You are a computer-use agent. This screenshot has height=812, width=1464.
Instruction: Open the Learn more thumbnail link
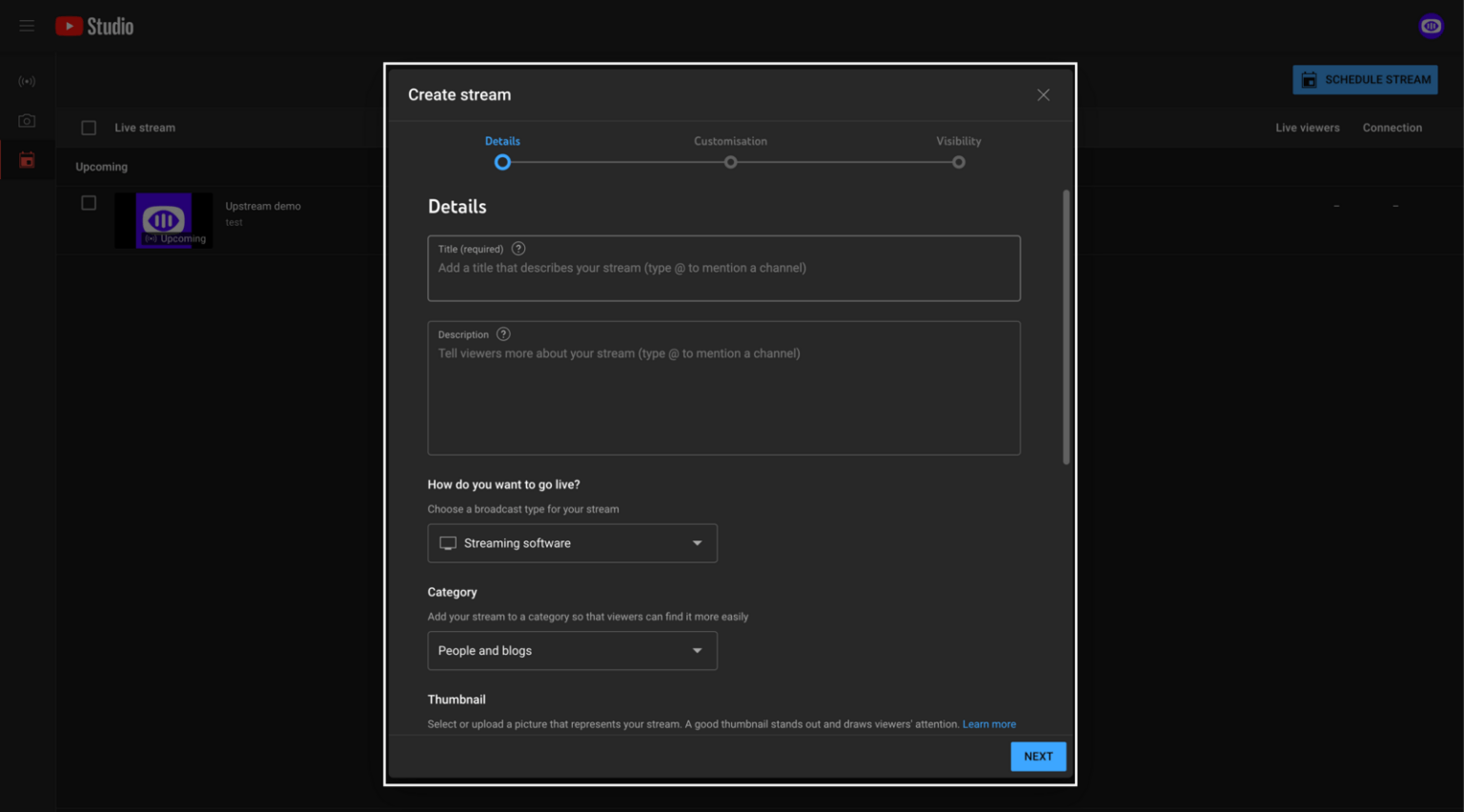[x=988, y=724]
